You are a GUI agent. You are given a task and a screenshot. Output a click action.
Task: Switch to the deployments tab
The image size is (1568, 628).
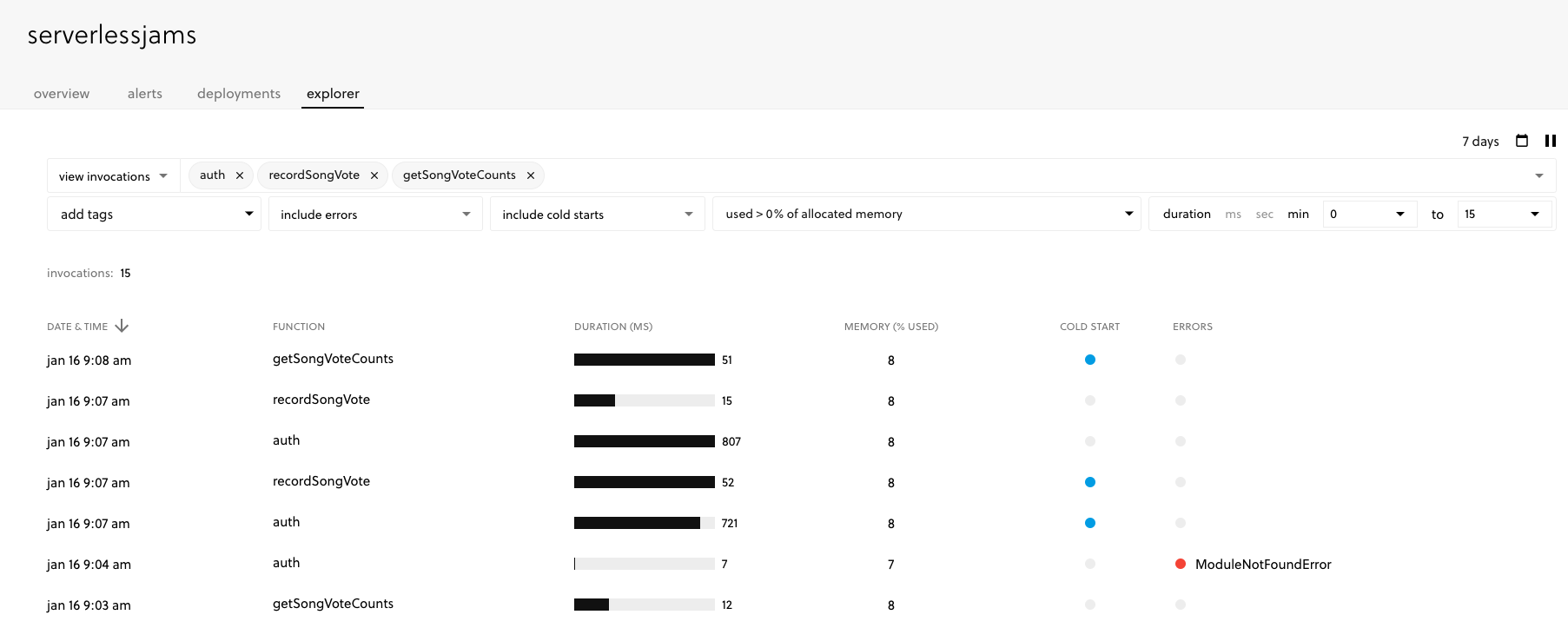tap(239, 94)
